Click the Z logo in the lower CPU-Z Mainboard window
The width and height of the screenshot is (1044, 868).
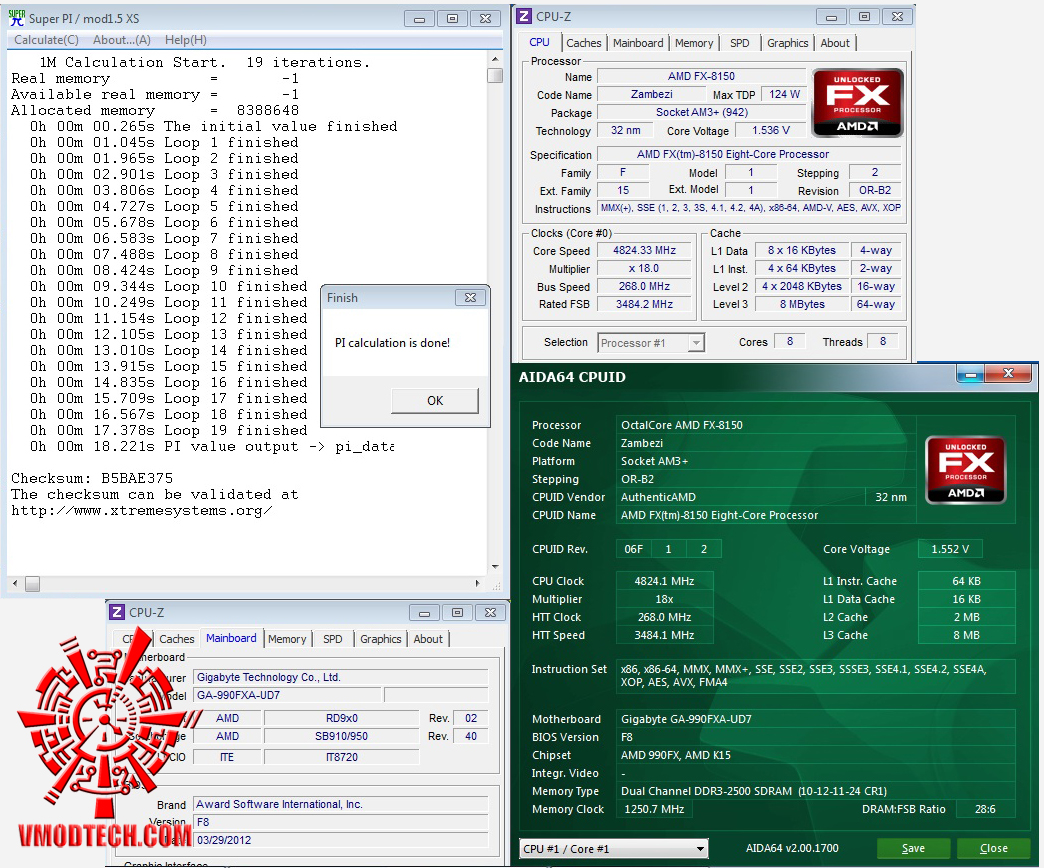(x=117, y=612)
